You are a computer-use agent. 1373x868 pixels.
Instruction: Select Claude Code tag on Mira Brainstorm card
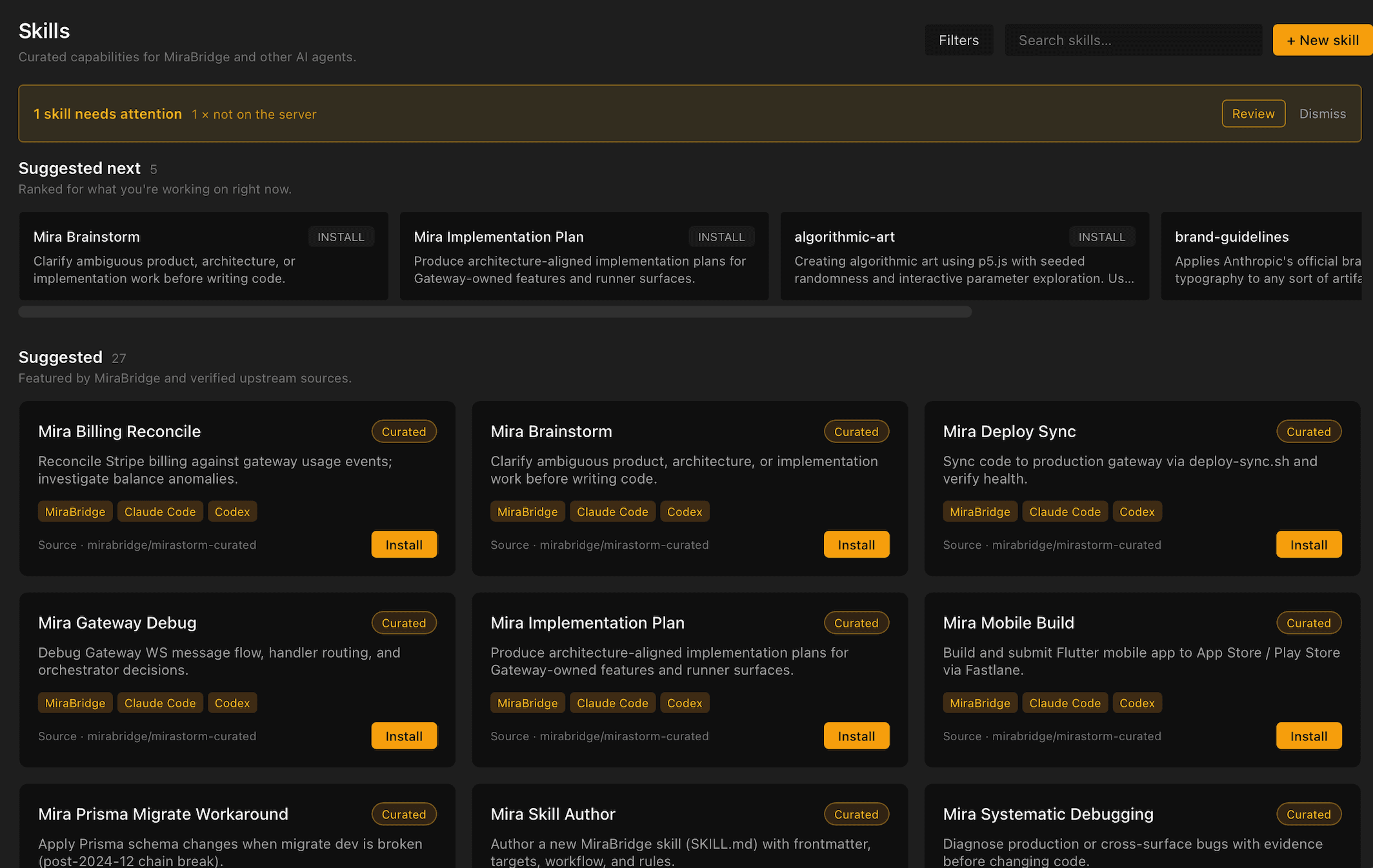612,511
